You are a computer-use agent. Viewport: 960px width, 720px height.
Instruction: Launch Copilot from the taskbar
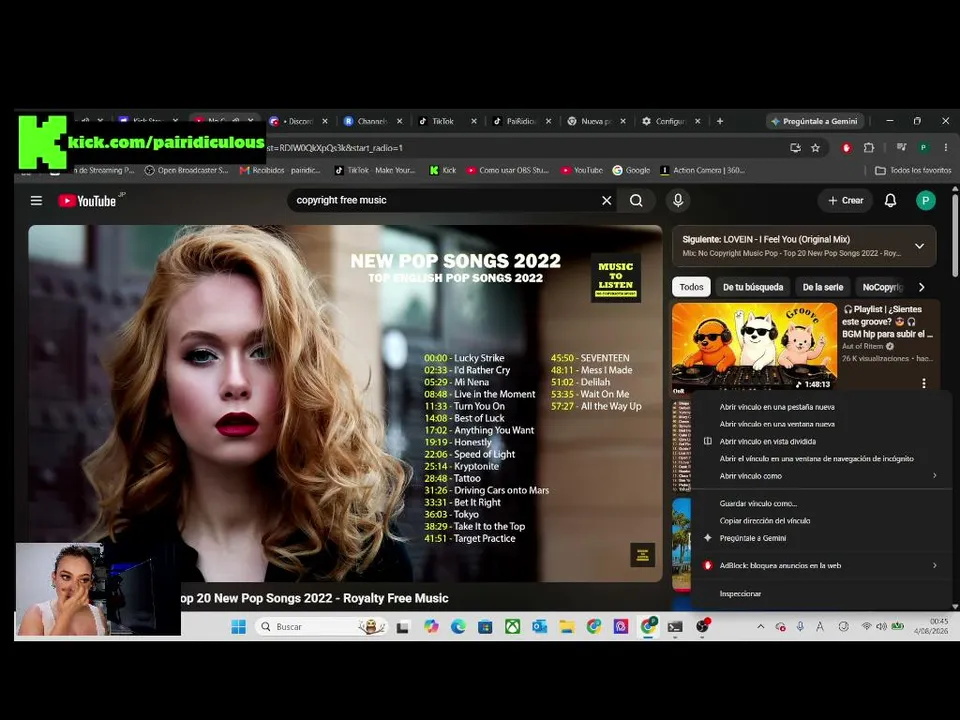pyautogui.click(x=431, y=626)
